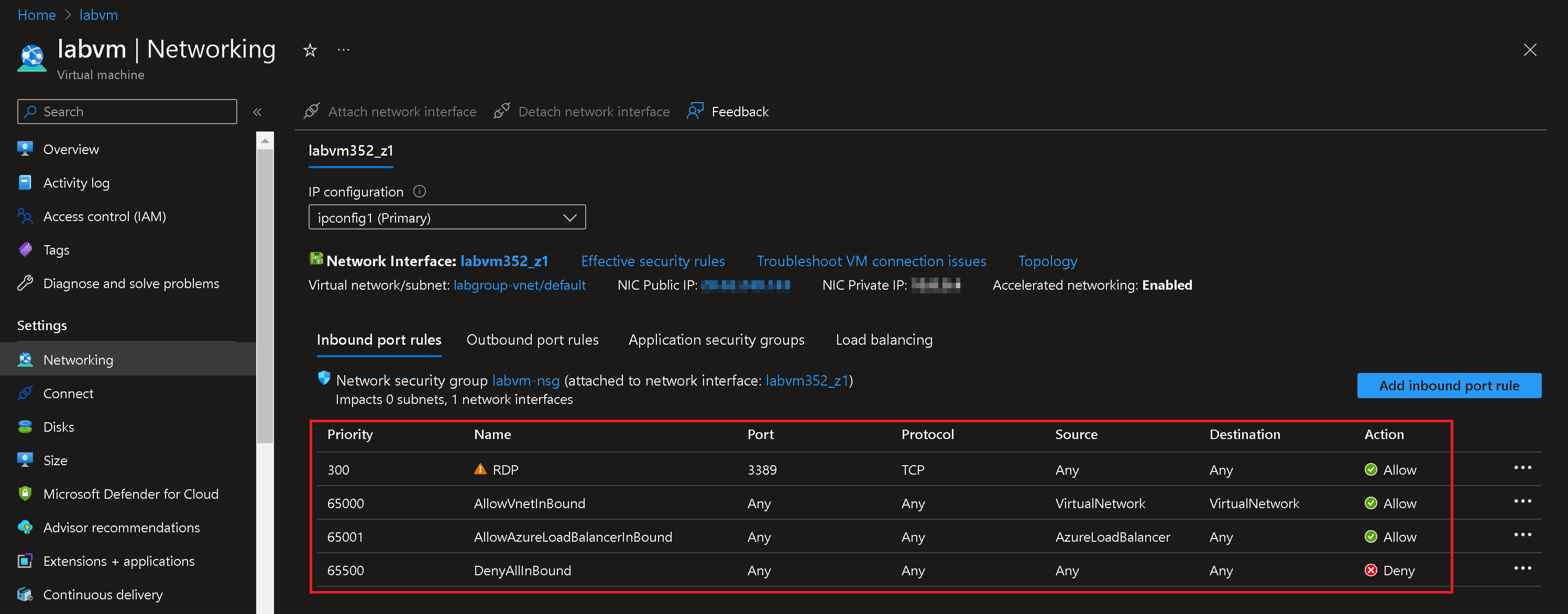1568x614 pixels.
Task: Click the favorite star icon
Action: 310,50
